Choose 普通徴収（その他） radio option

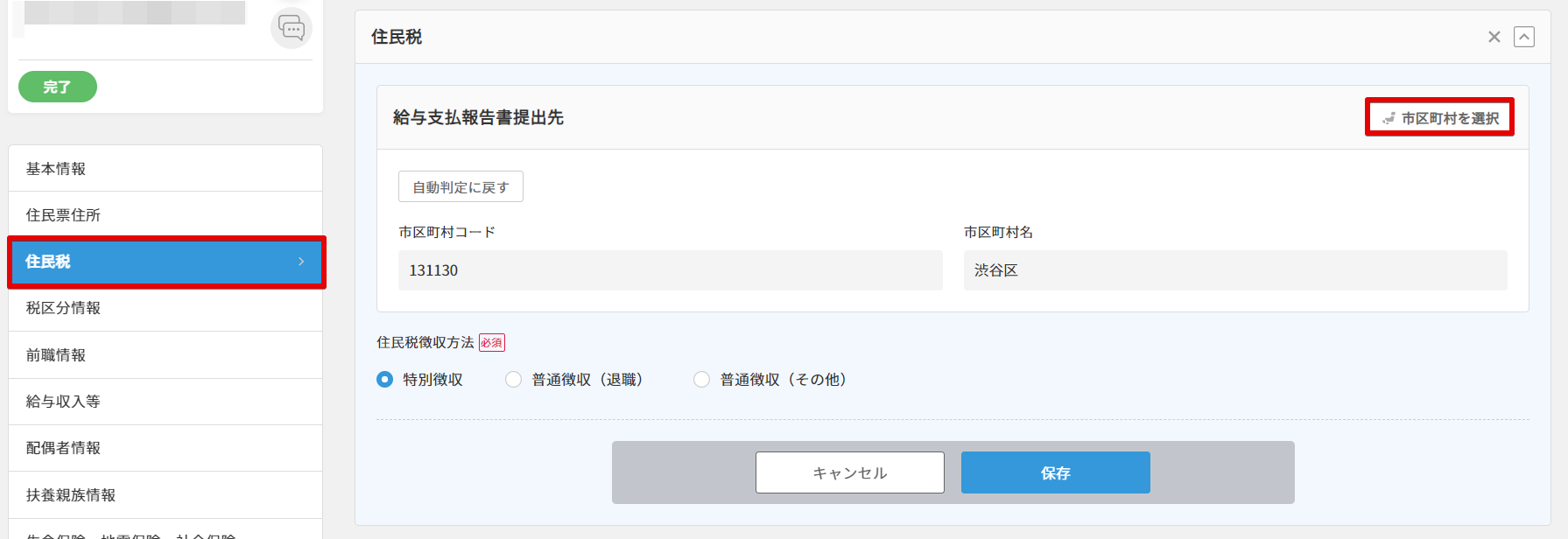(702, 380)
